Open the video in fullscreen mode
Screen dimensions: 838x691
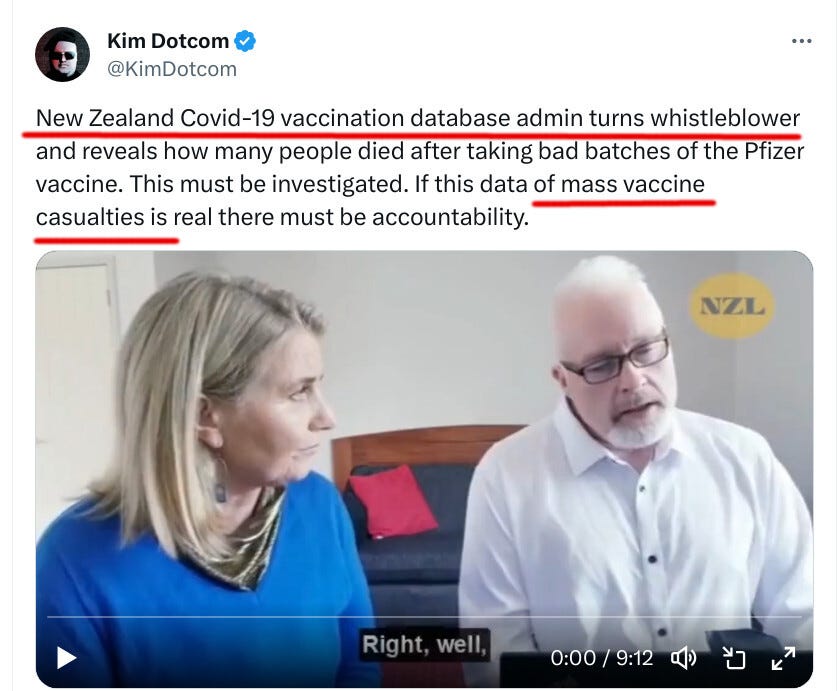tap(783, 658)
